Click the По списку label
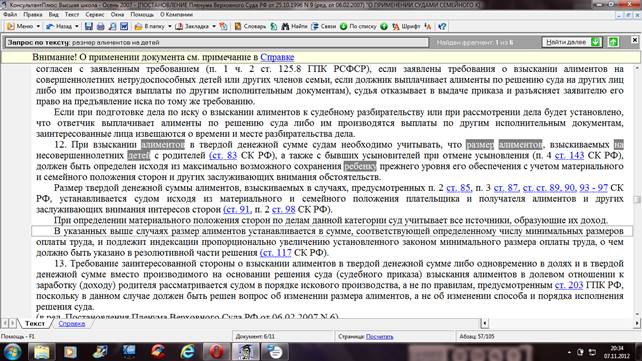This screenshot has width=642, height=361. [x=363, y=26]
